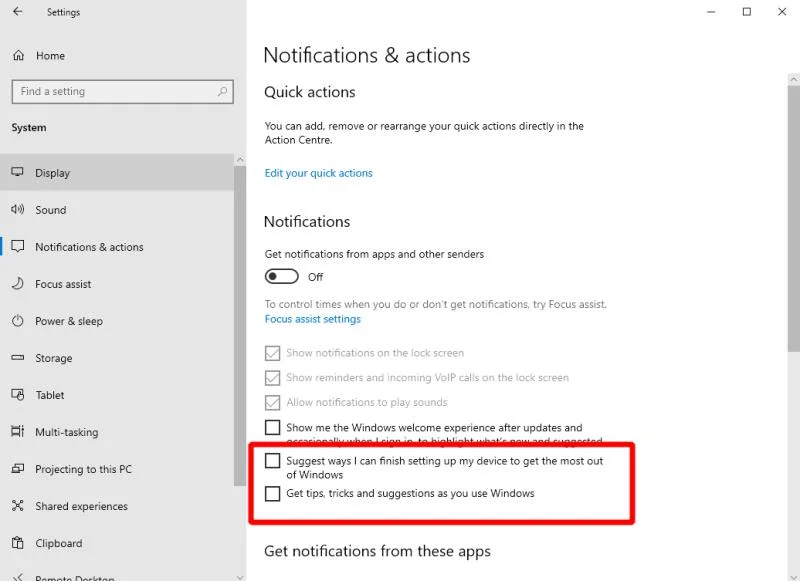The height and width of the screenshot is (581, 800).
Task: Toggle Allow notifications to play sounds
Action: (x=272, y=402)
